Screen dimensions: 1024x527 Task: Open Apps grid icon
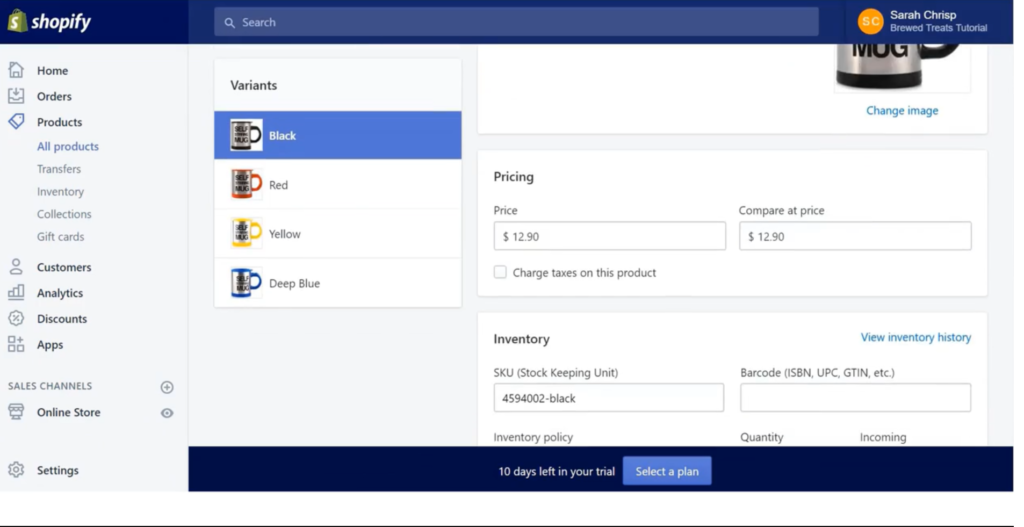coord(16,344)
